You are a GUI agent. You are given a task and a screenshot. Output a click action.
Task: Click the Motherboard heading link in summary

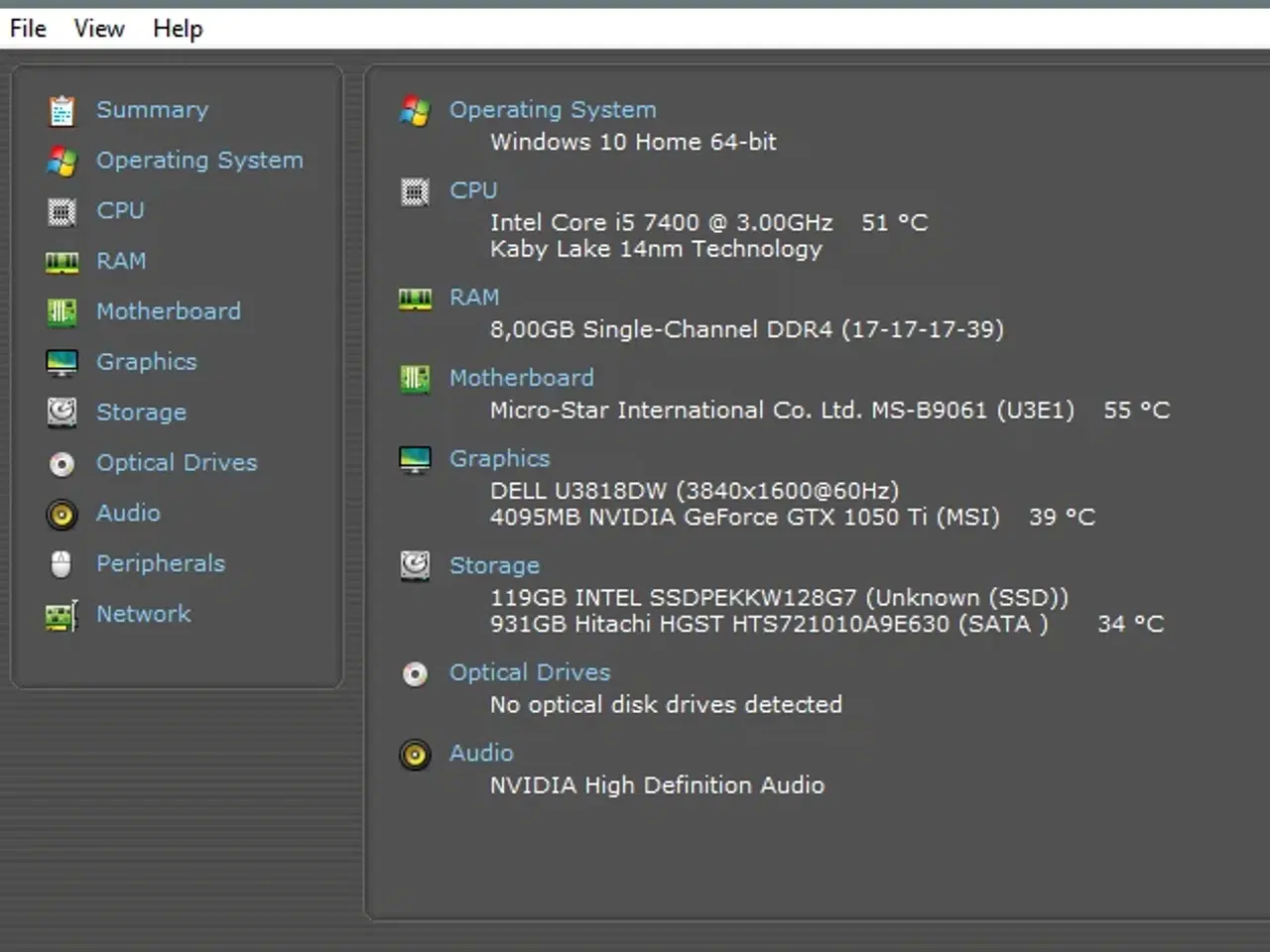tap(522, 378)
